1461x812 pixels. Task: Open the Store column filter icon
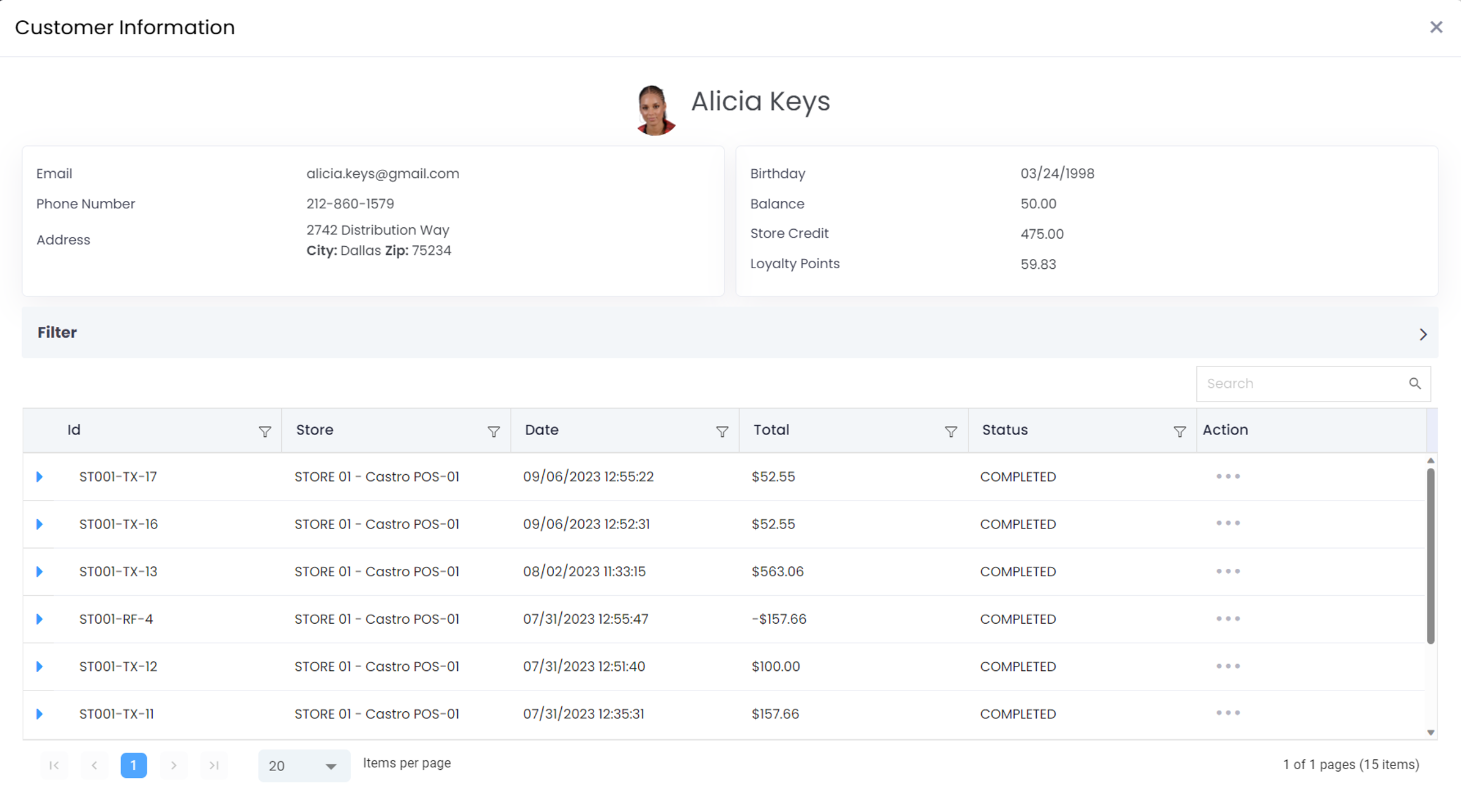point(493,432)
